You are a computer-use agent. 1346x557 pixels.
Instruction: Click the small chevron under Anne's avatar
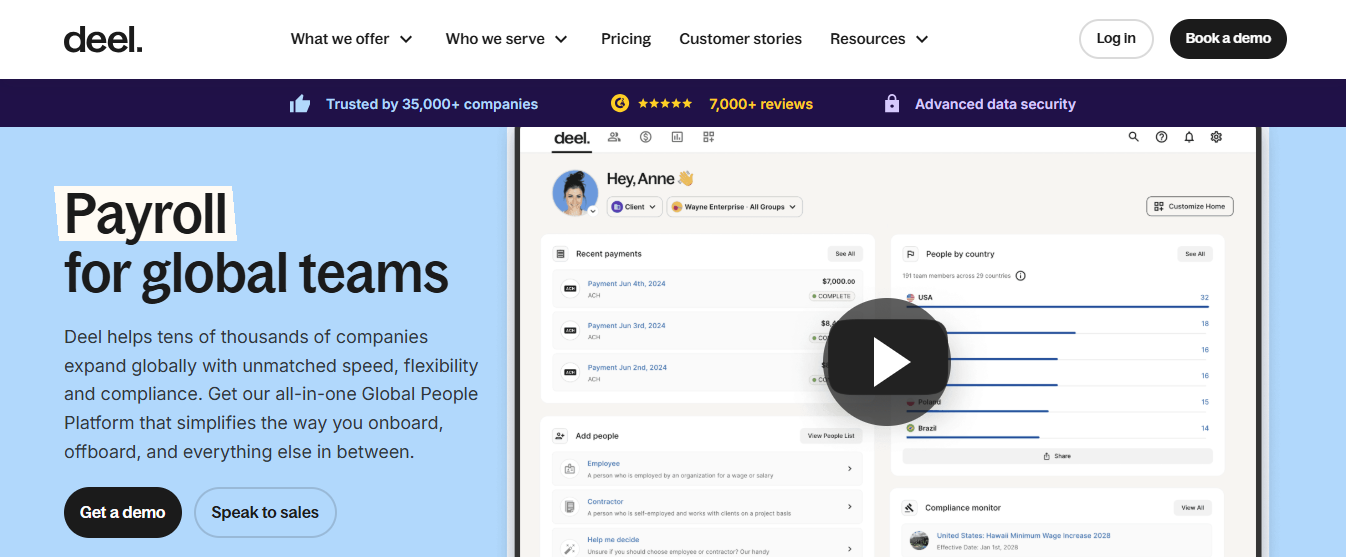[592, 211]
